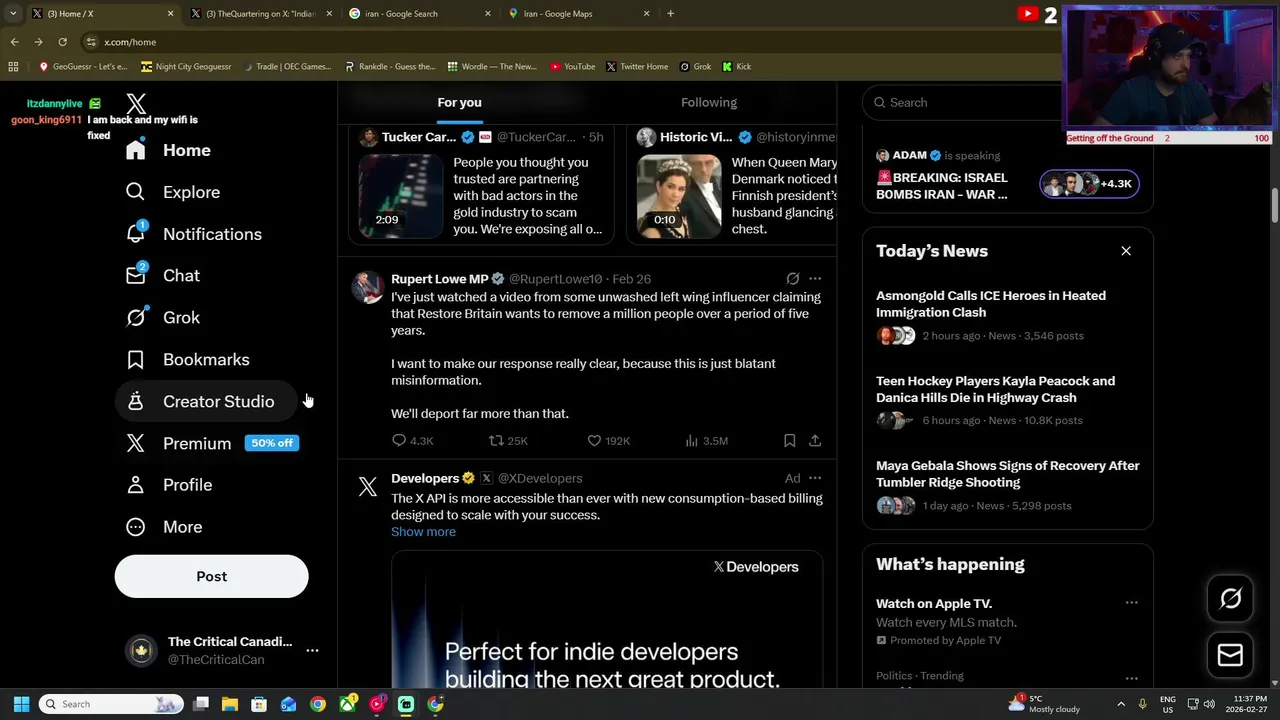Open Windows Start menu
1280x720 pixels.
(x=21, y=704)
